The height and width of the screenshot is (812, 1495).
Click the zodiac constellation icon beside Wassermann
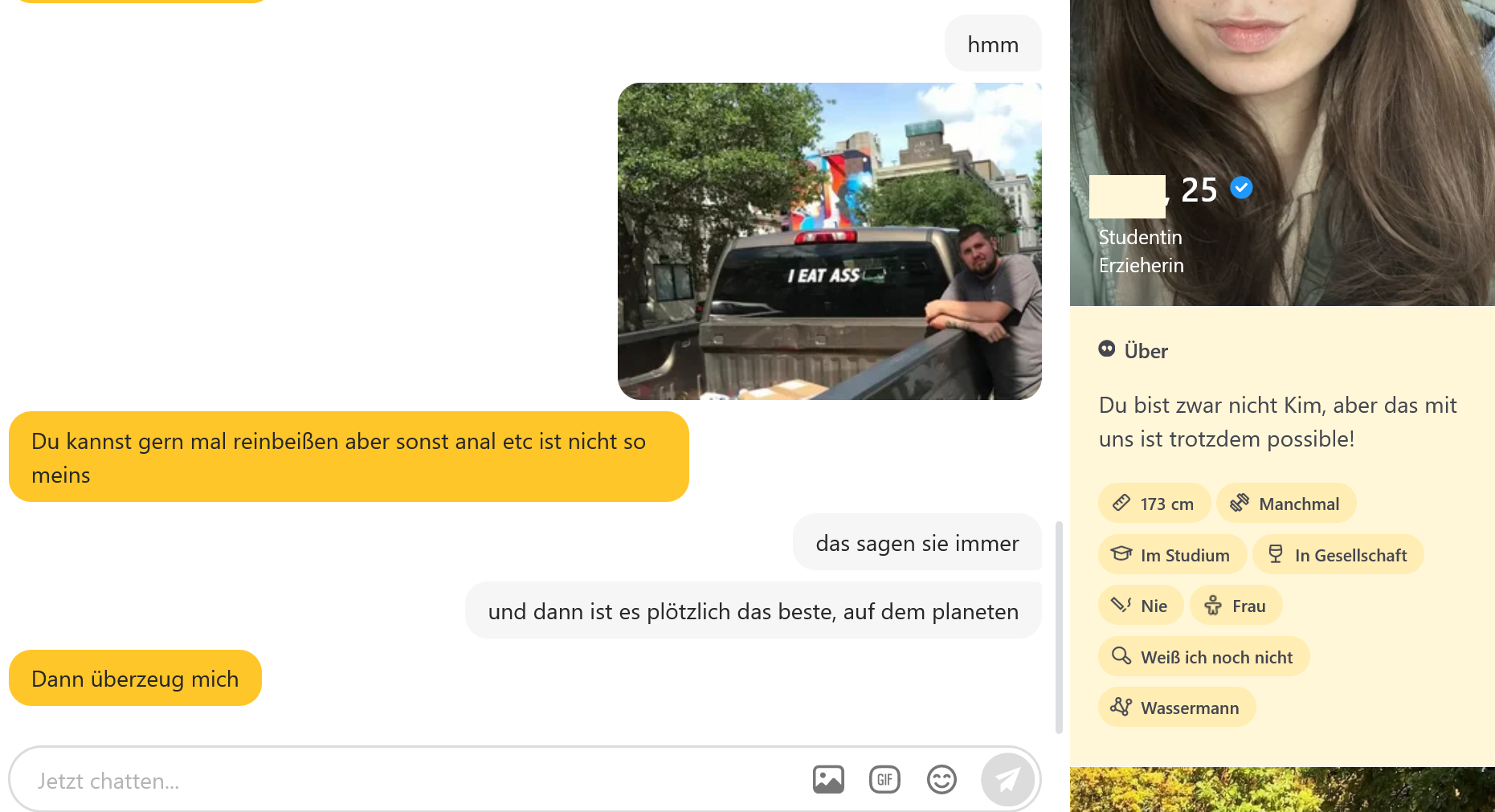click(x=1121, y=707)
